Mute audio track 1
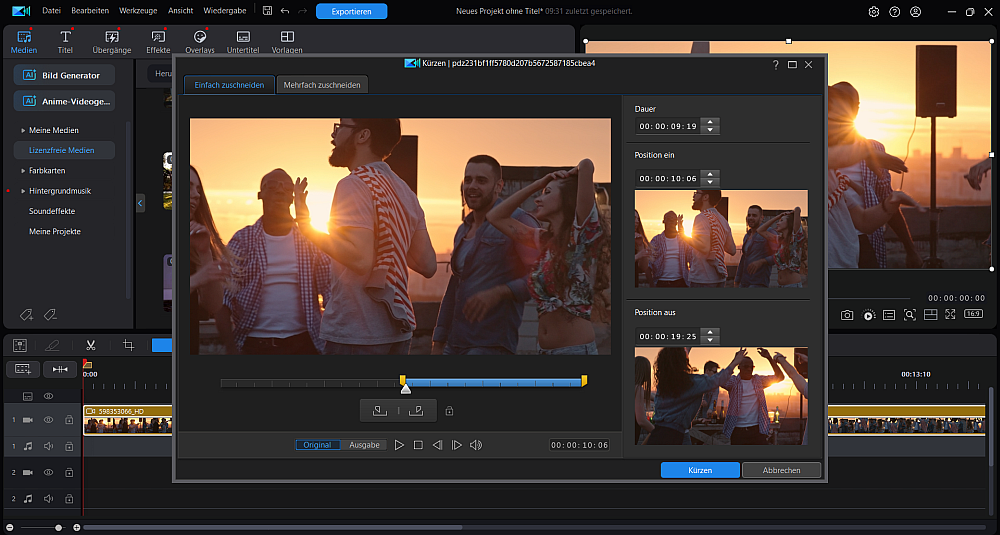The height and width of the screenshot is (535, 1000). click(48, 446)
